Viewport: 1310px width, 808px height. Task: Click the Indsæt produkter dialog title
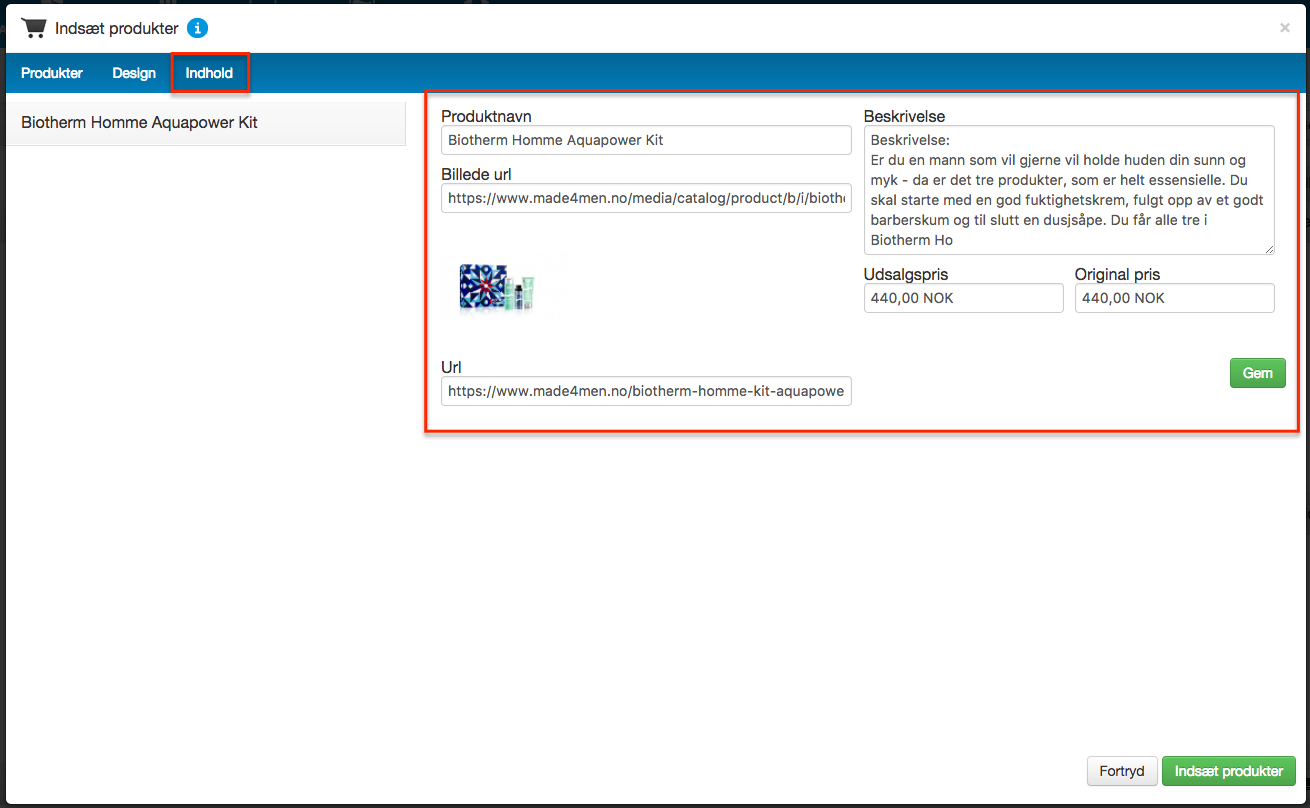coord(117,28)
